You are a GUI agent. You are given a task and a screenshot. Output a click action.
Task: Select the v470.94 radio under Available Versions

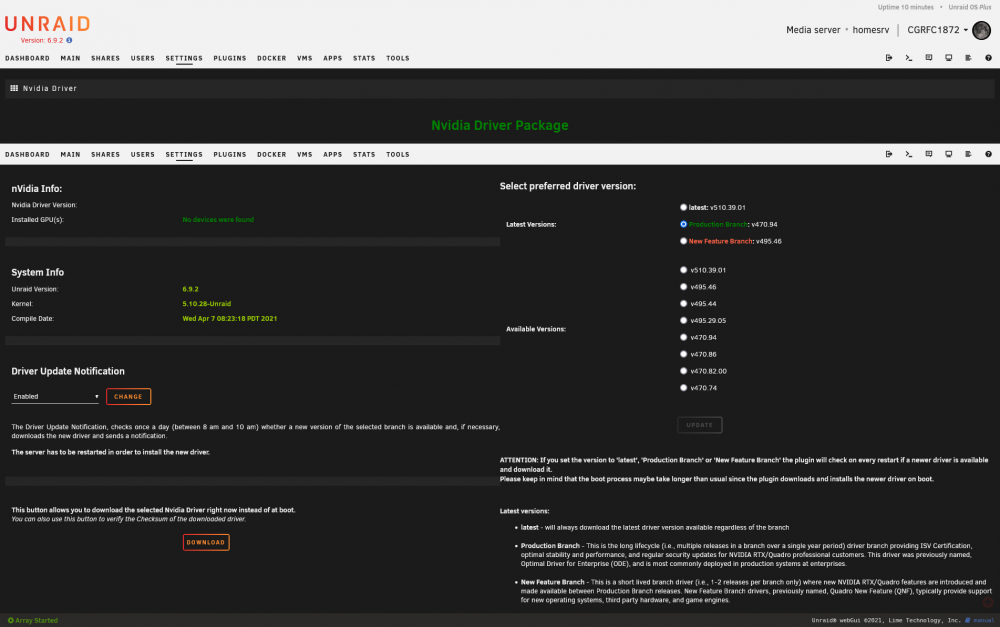click(683, 337)
